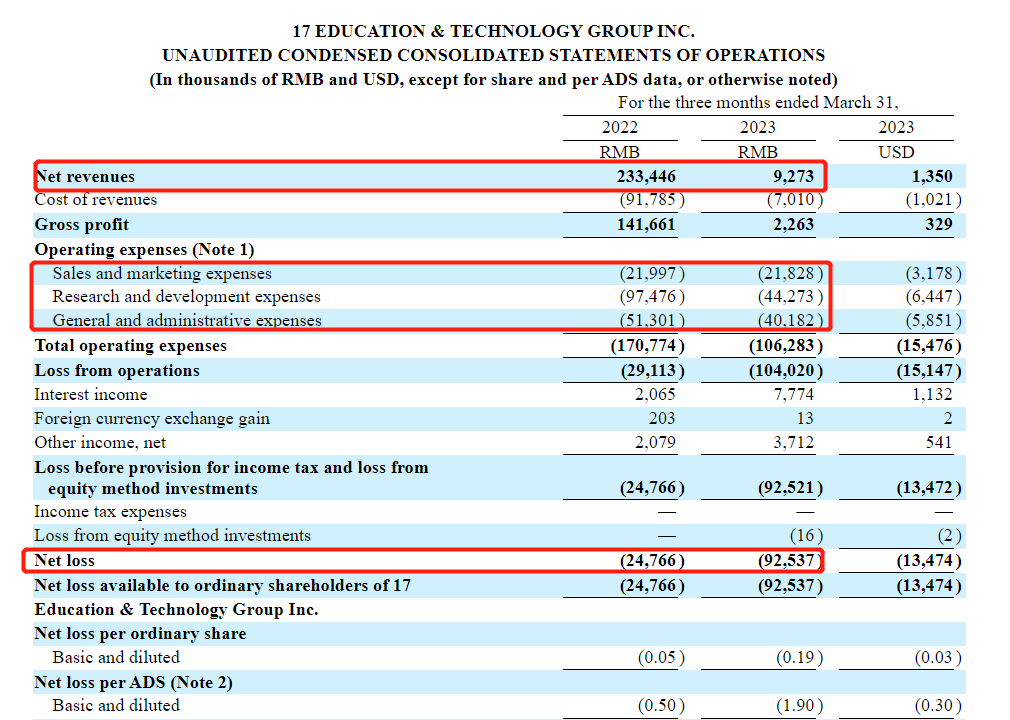Select the Total operating expenses row label
This screenshot has width=1010, height=720.
coord(131,346)
